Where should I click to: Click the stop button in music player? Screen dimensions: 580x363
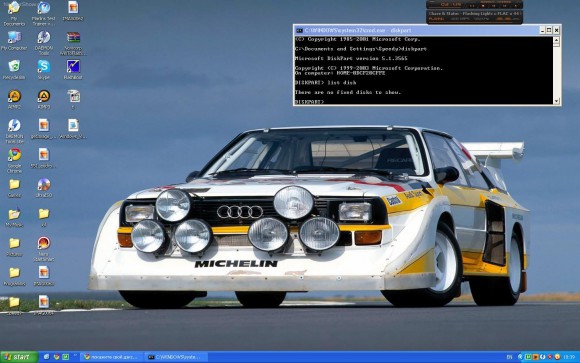(x=483, y=6)
